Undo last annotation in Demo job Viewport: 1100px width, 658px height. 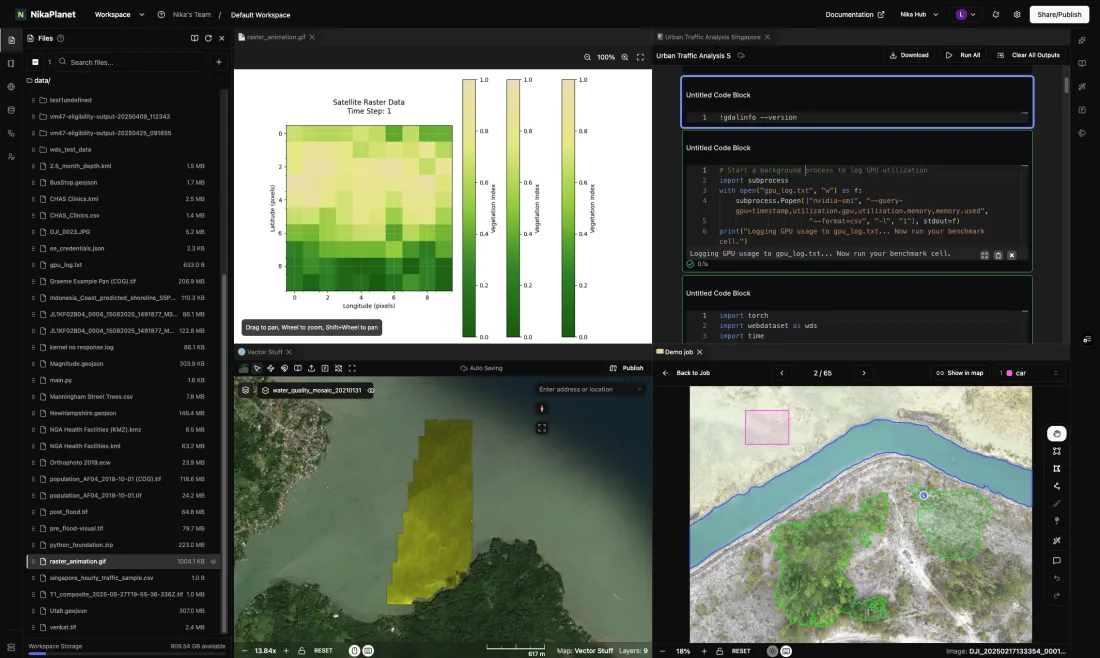point(1057,579)
